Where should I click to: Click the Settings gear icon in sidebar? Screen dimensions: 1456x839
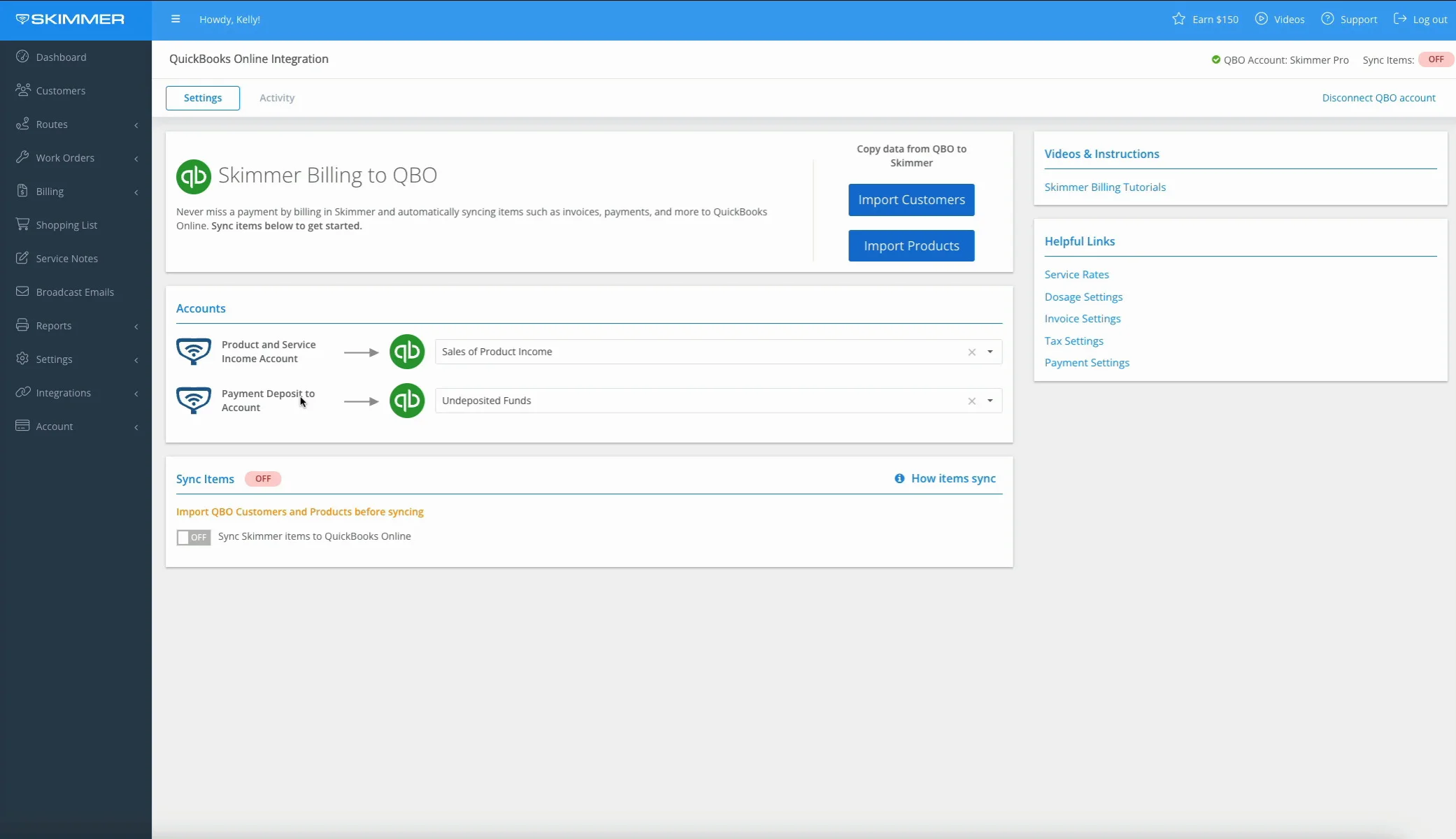point(22,359)
